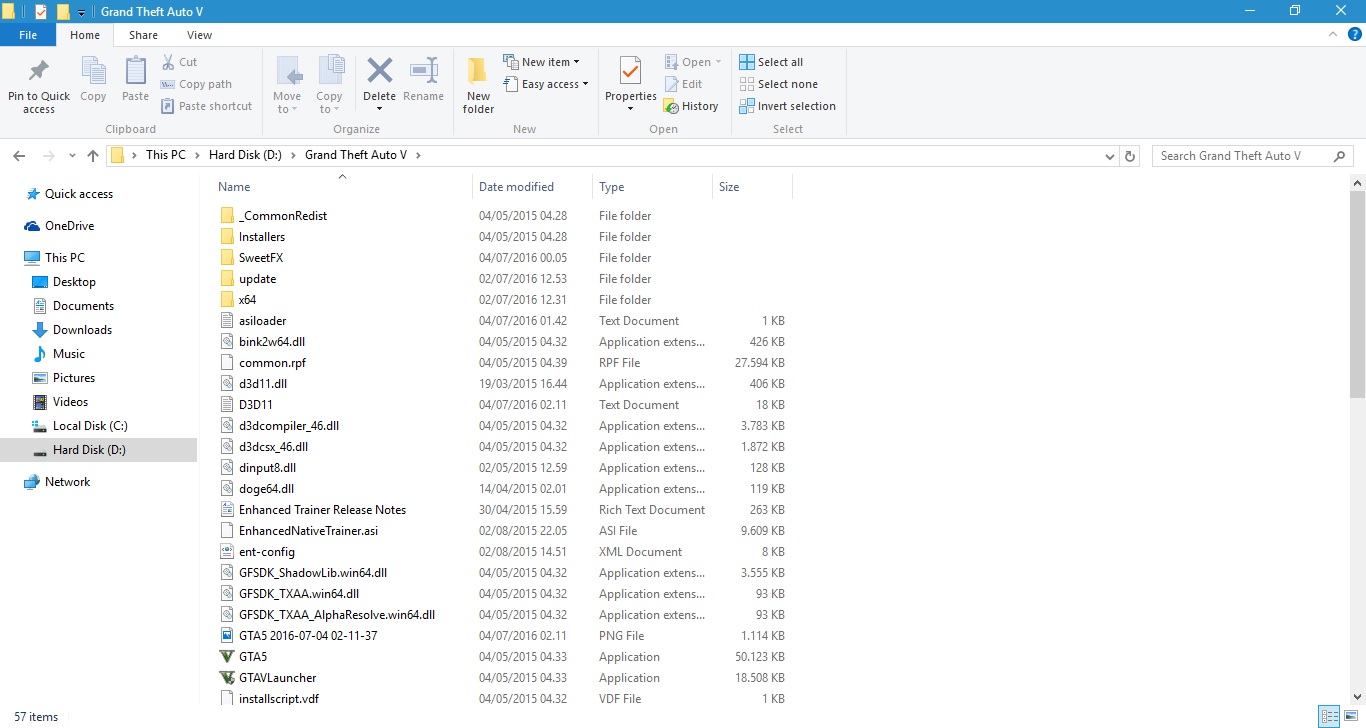Click the Copy path command
Image resolution: width=1366 pixels, height=728 pixels.
(x=196, y=84)
